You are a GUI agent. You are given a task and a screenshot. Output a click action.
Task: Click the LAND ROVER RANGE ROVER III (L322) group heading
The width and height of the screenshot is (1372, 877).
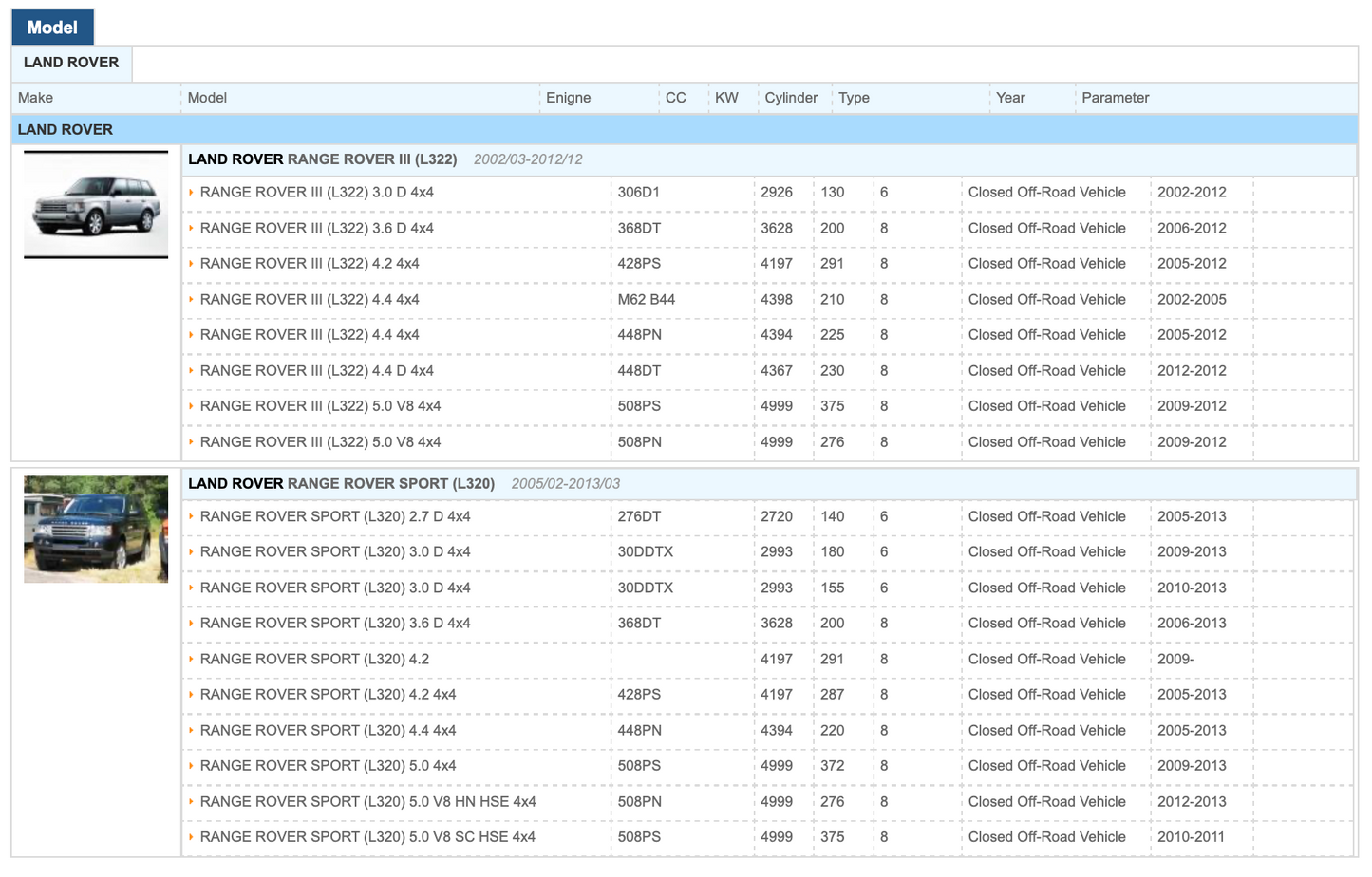click(323, 159)
